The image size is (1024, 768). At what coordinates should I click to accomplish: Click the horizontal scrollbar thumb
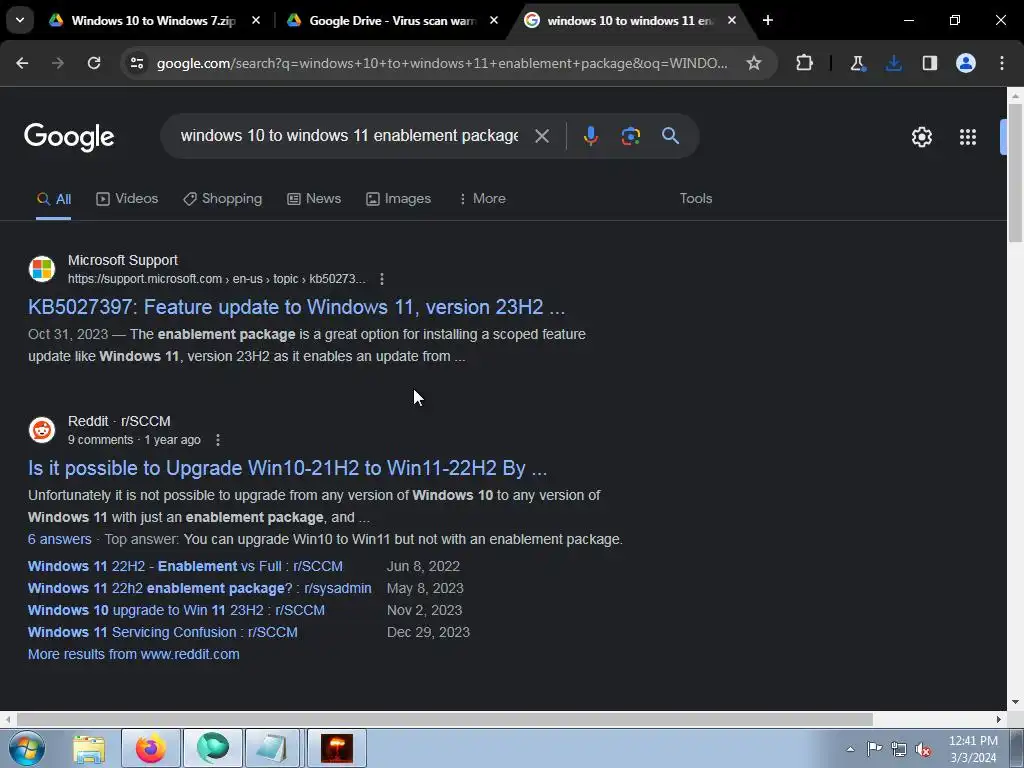coord(444,719)
